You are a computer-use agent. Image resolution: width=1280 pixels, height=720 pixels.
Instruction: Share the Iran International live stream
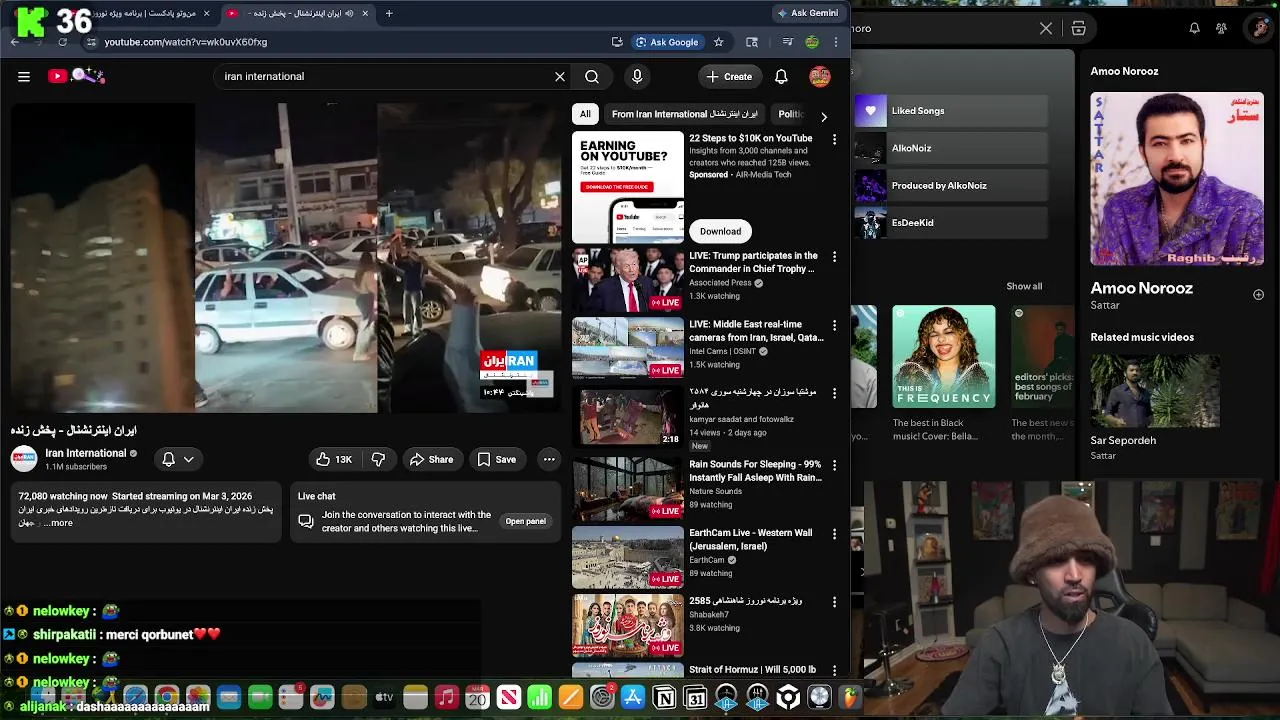click(x=431, y=459)
